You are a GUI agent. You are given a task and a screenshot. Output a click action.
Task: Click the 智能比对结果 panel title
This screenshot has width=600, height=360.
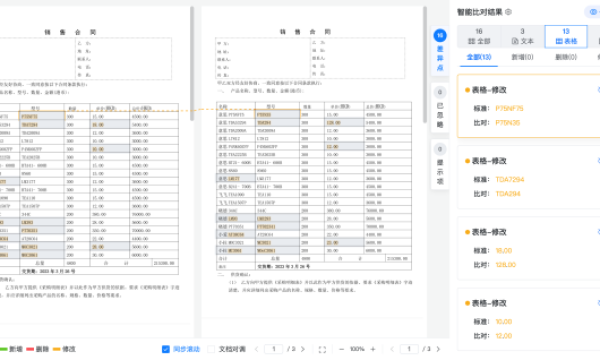[x=480, y=12]
